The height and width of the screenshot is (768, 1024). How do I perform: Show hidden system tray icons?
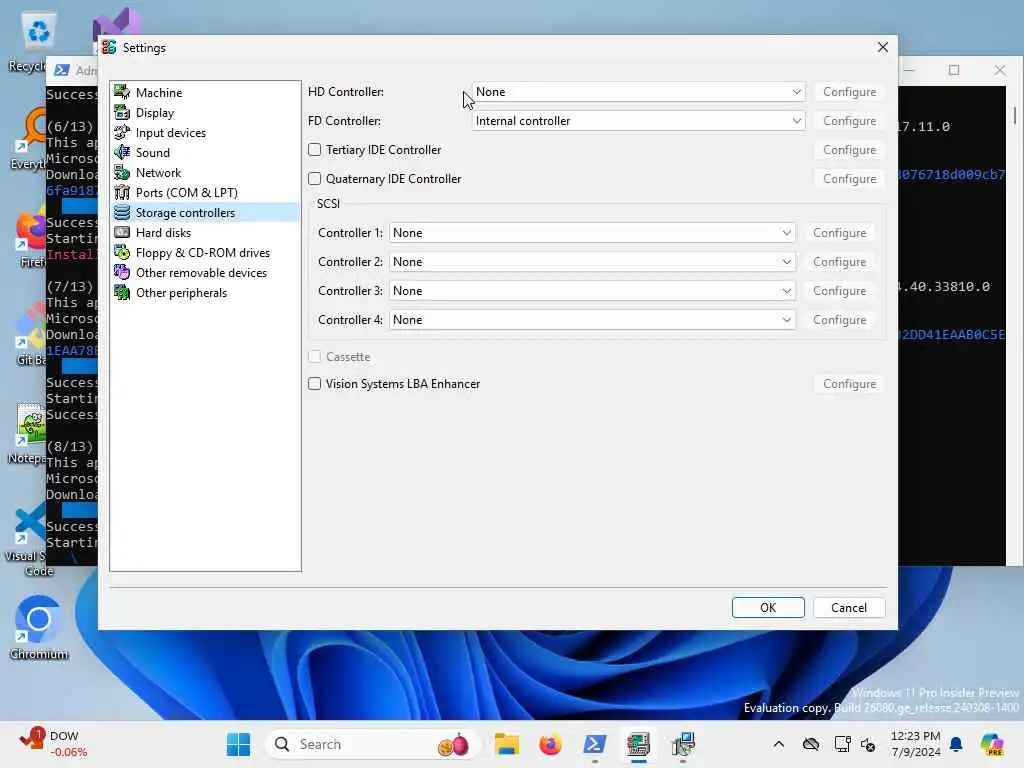[x=778, y=744]
